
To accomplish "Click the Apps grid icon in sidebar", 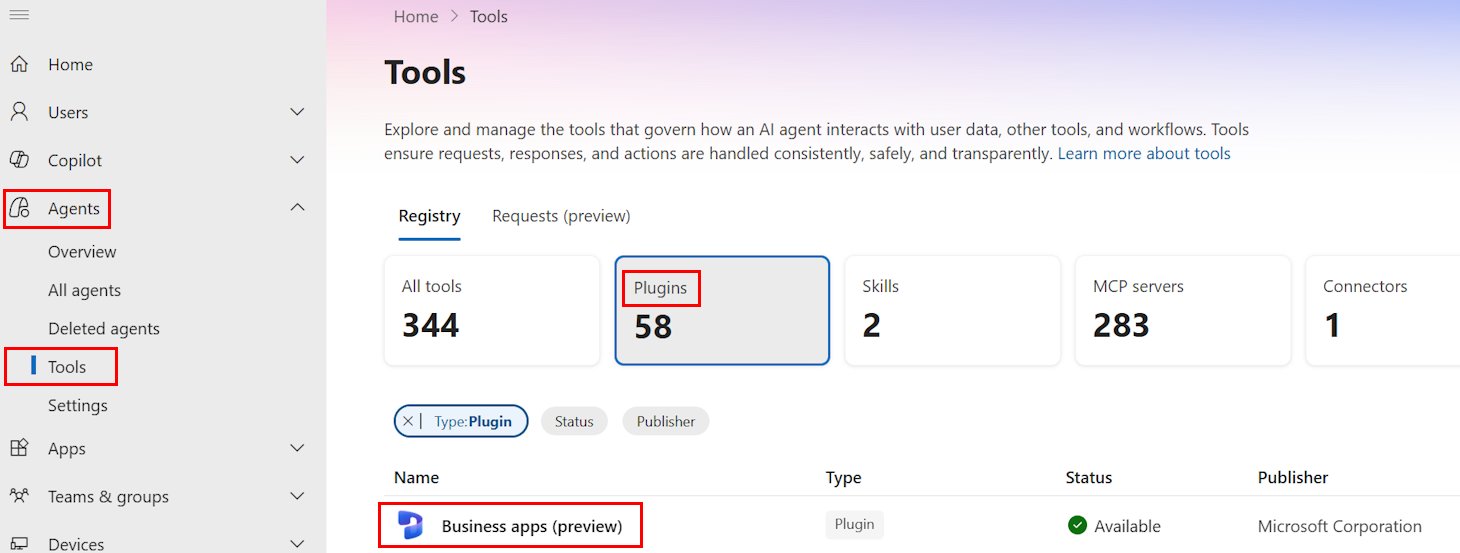I will tap(19, 448).
